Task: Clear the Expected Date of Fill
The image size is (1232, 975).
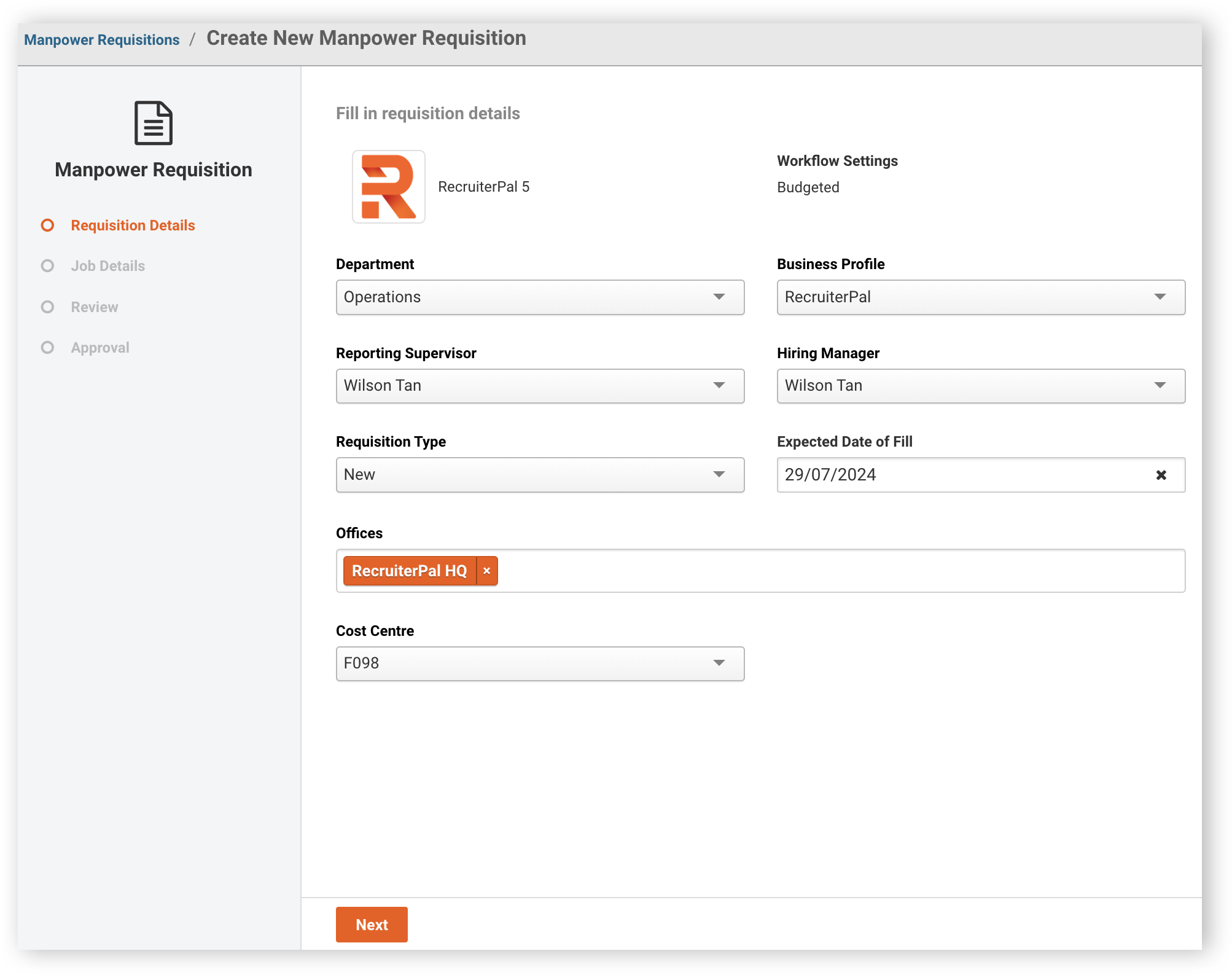Action: (1161, 475)
